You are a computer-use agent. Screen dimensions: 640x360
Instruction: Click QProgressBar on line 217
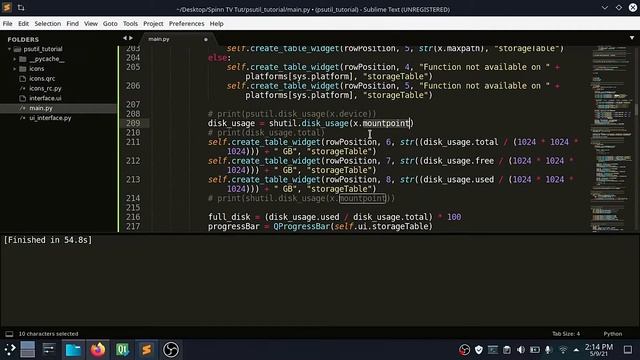301,227
